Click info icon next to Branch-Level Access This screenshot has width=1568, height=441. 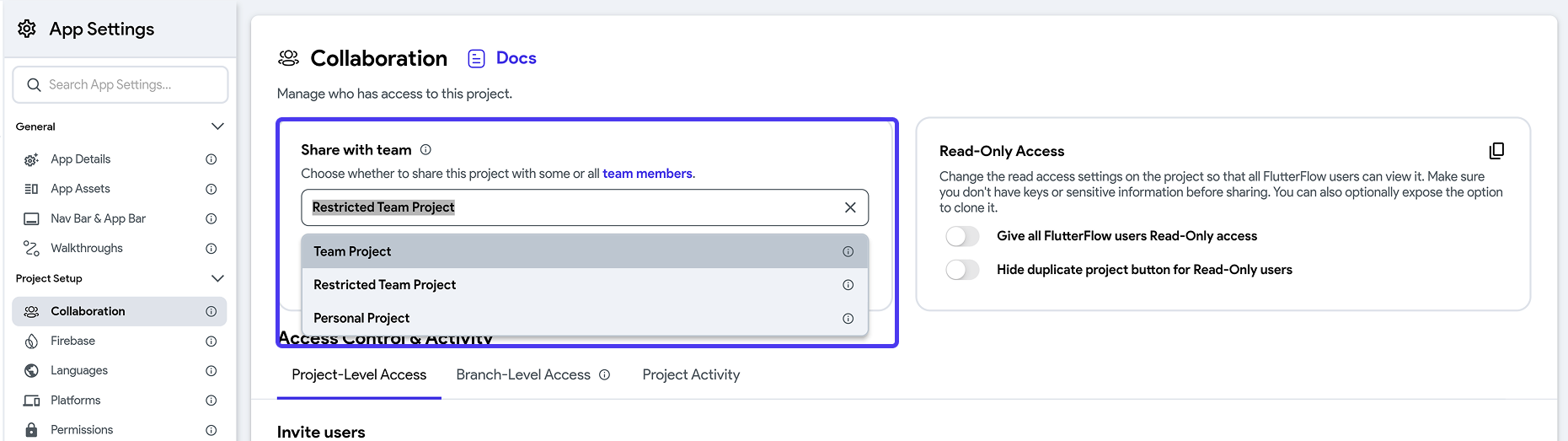coord(604,375)
